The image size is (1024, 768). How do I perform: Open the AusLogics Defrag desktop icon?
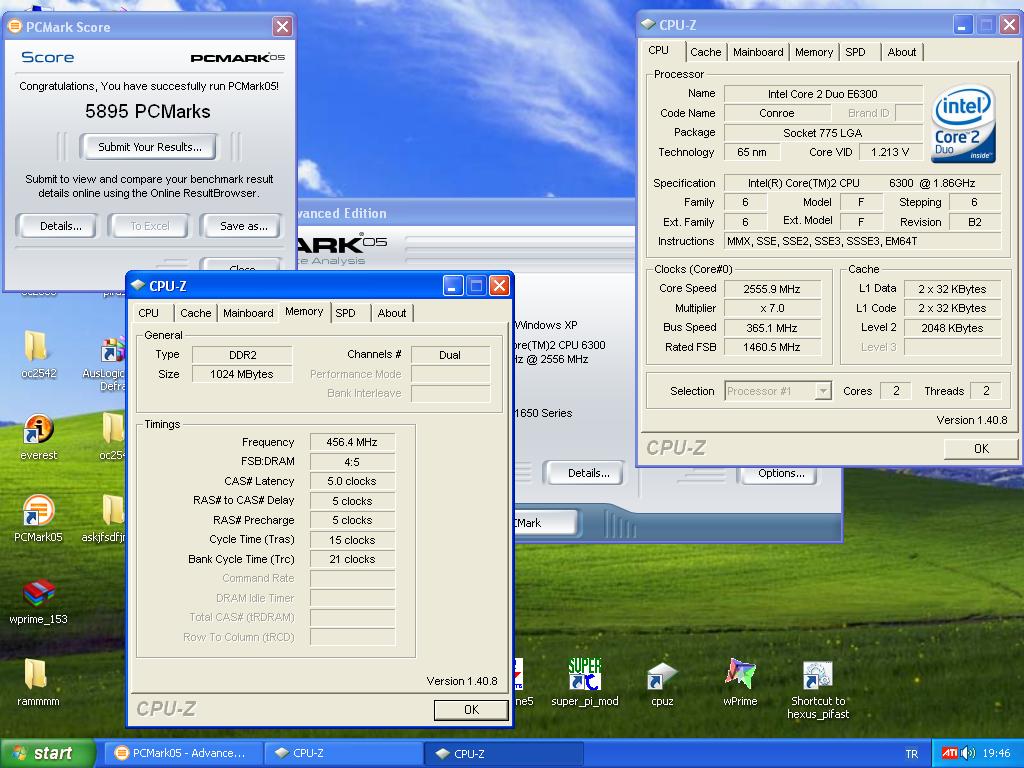click(x=112, y=349)
